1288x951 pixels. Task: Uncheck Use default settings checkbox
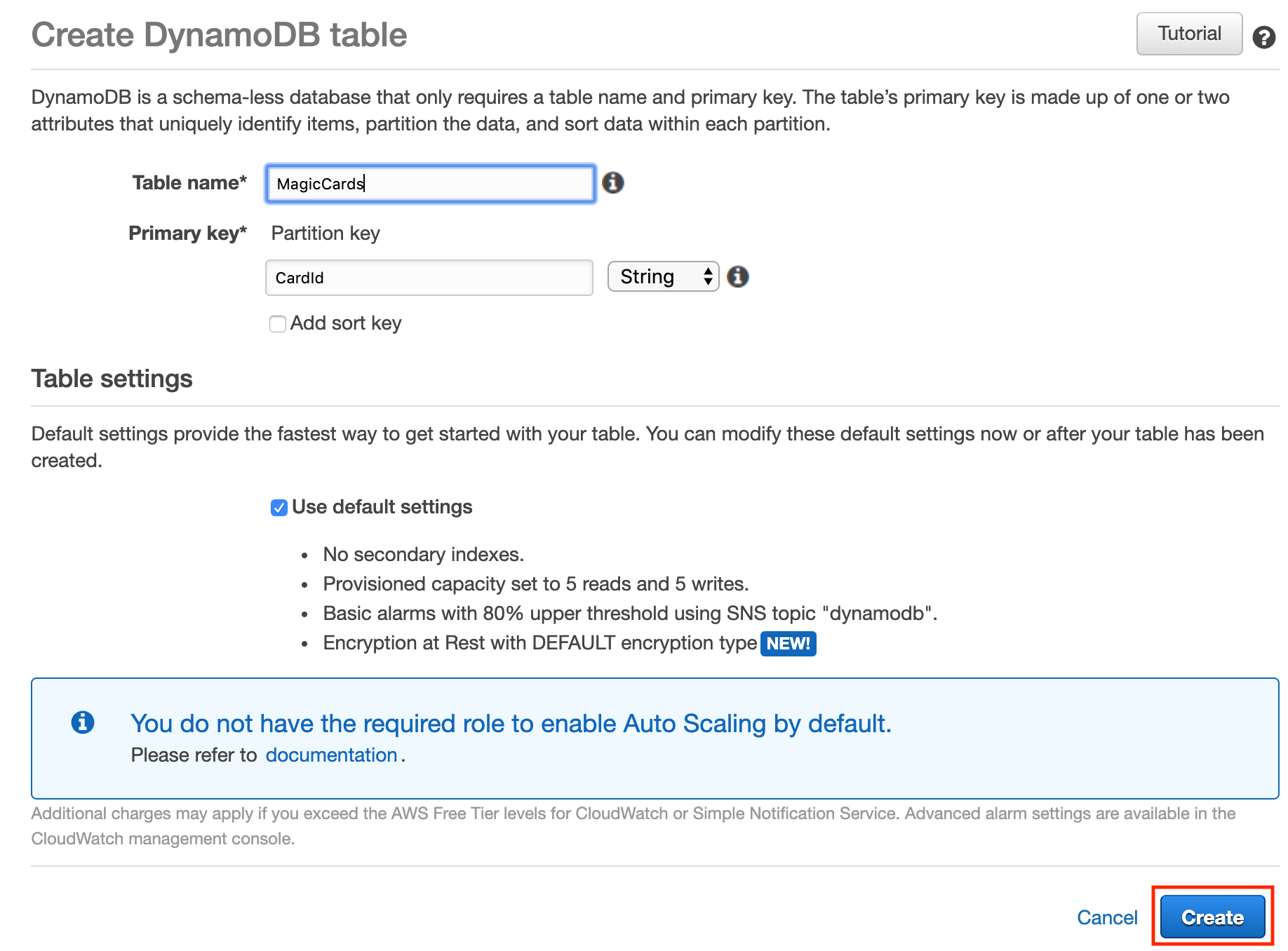click(279, 508)
